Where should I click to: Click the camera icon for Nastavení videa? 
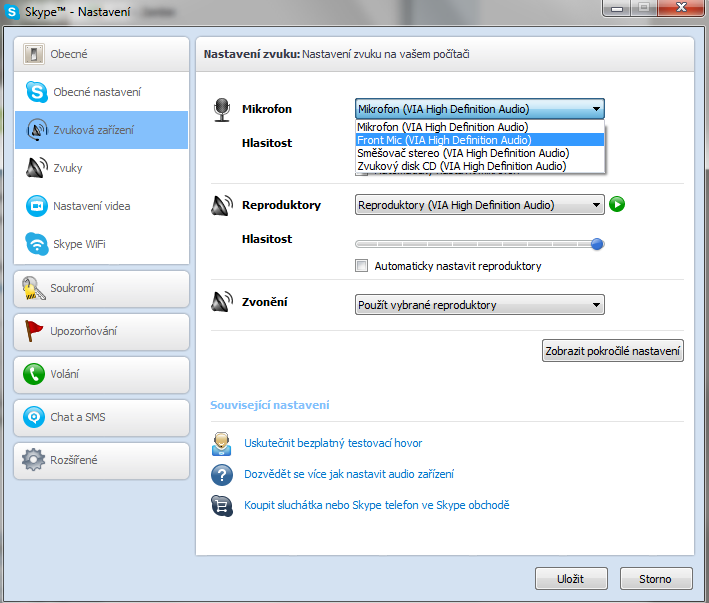click(37, 206)
